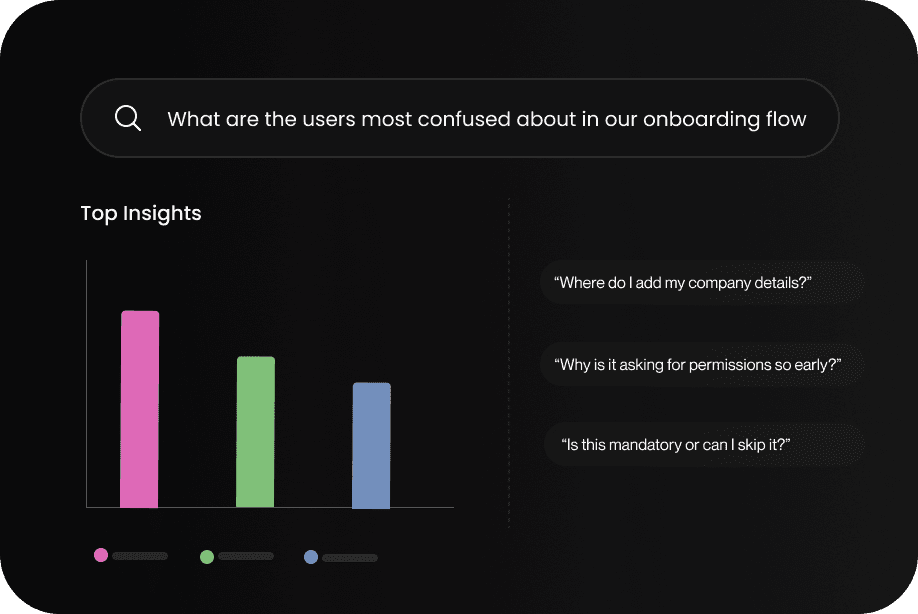Viewport: 918px width, 614px height.
Task: Select the Top Insights section header
Action: (140, 213)
